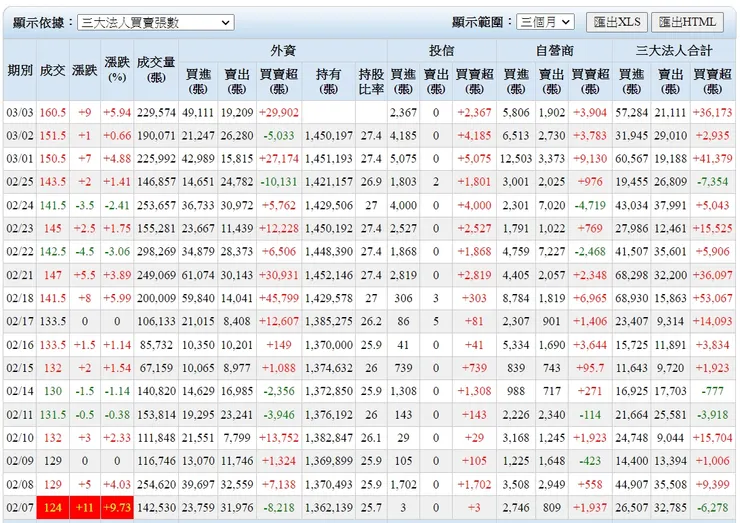The image size is (740, 523).
Task: Click the +15,704 total net buy cell
Action: pyautogui.click(x=712, y=438)
